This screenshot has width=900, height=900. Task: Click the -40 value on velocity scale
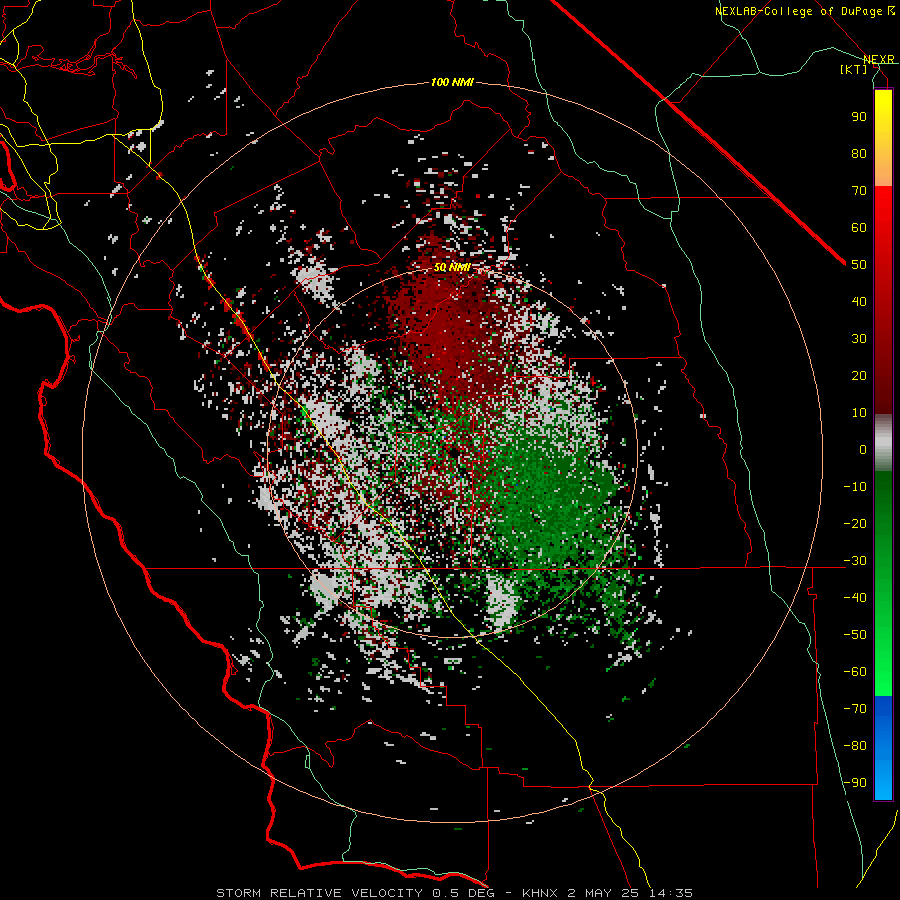point(855,598)
